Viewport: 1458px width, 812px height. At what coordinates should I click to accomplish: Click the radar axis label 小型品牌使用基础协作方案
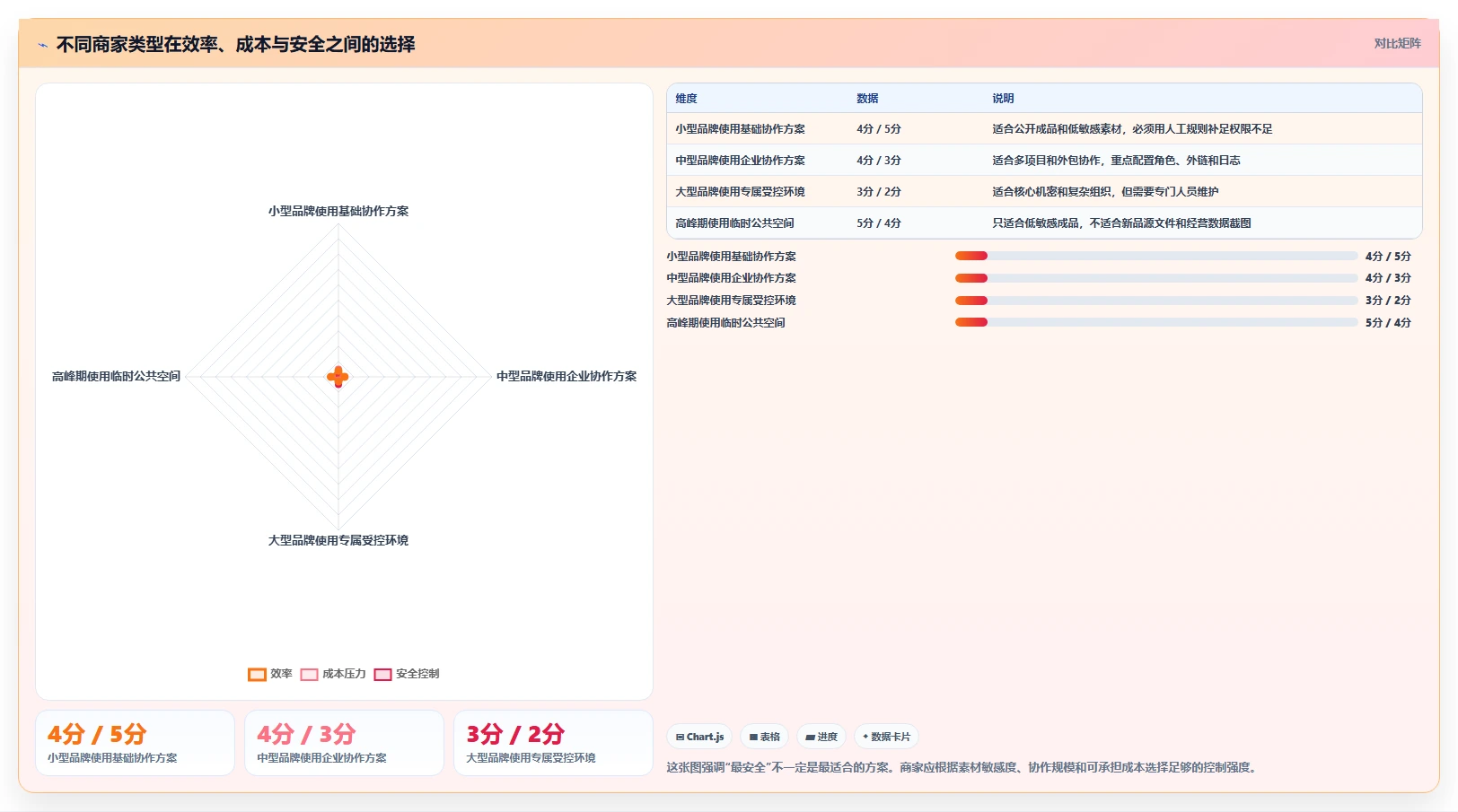point(338,212)
